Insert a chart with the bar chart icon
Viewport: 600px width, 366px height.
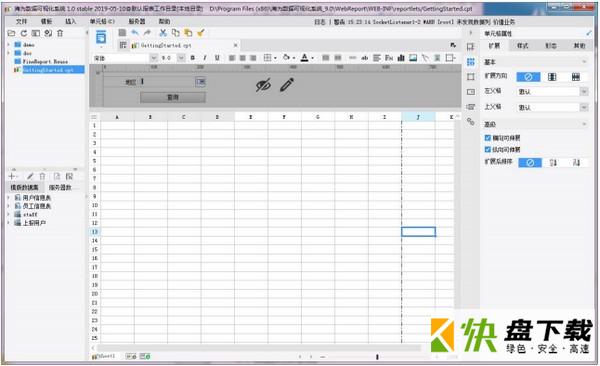[401, 58]
